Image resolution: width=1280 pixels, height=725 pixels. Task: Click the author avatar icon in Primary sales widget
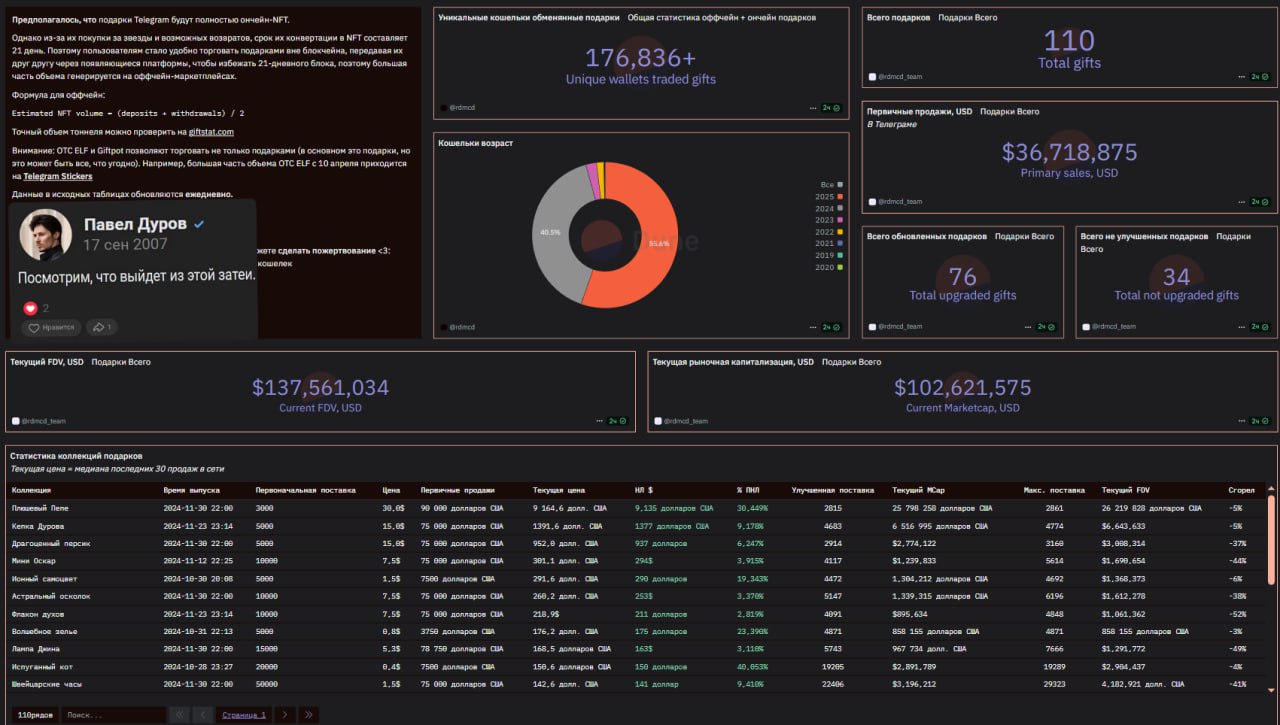coord(872,201)
